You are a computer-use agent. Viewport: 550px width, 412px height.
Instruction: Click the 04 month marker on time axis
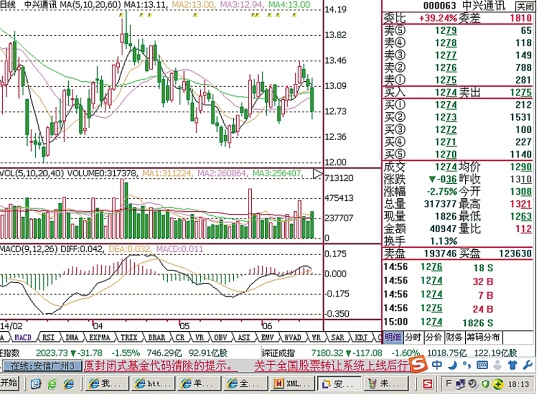point(98,326)
